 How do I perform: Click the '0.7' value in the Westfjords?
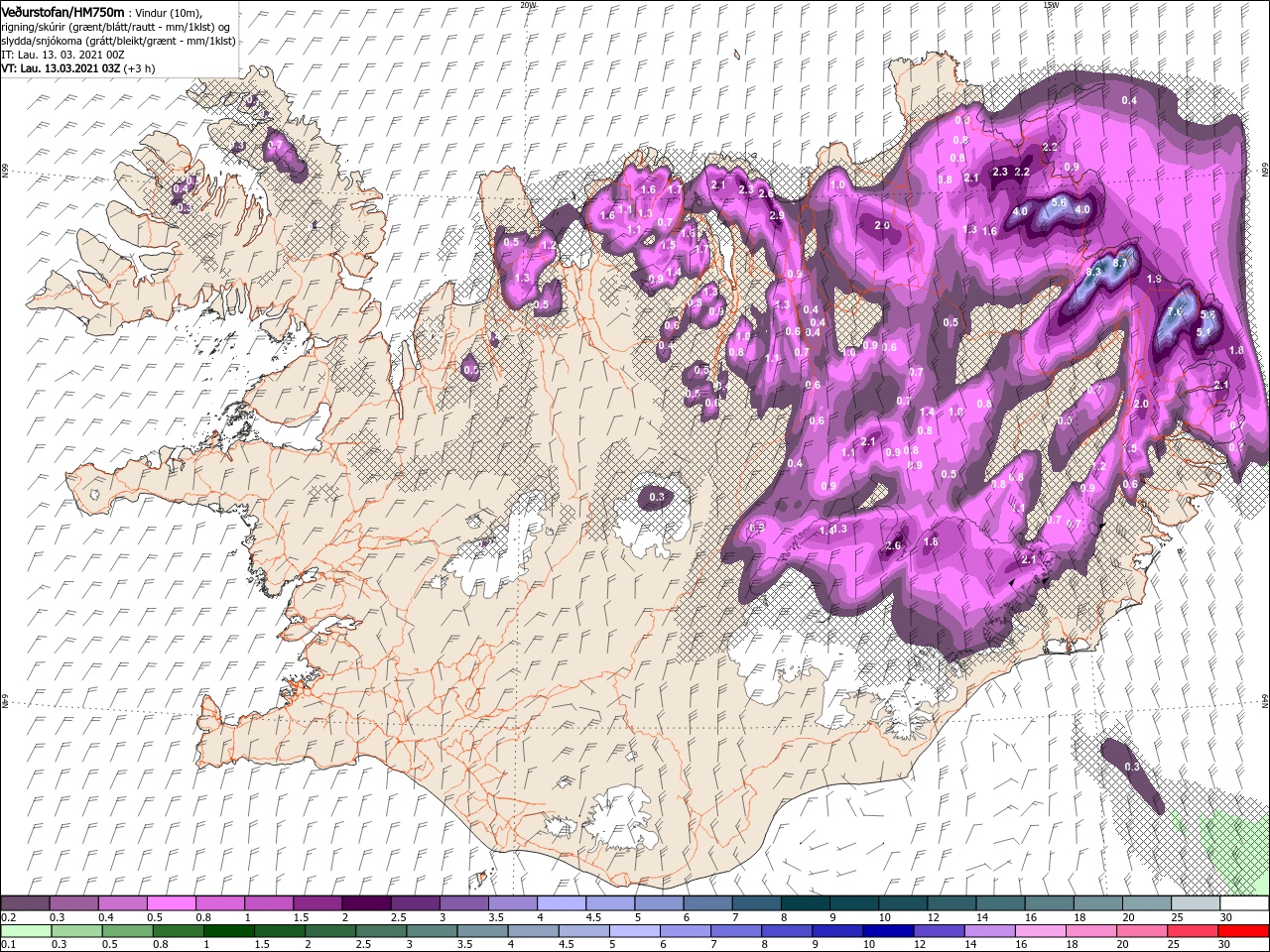pyautogui.click(x=276, y=145)
